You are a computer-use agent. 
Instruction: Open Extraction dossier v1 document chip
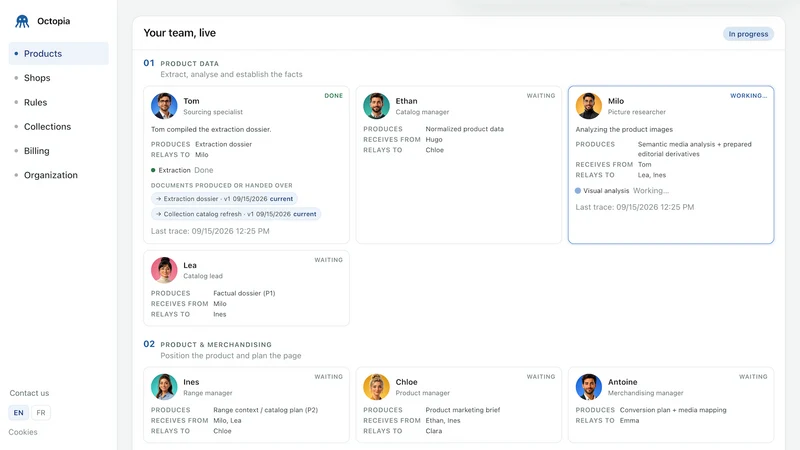tap(224, 199)
